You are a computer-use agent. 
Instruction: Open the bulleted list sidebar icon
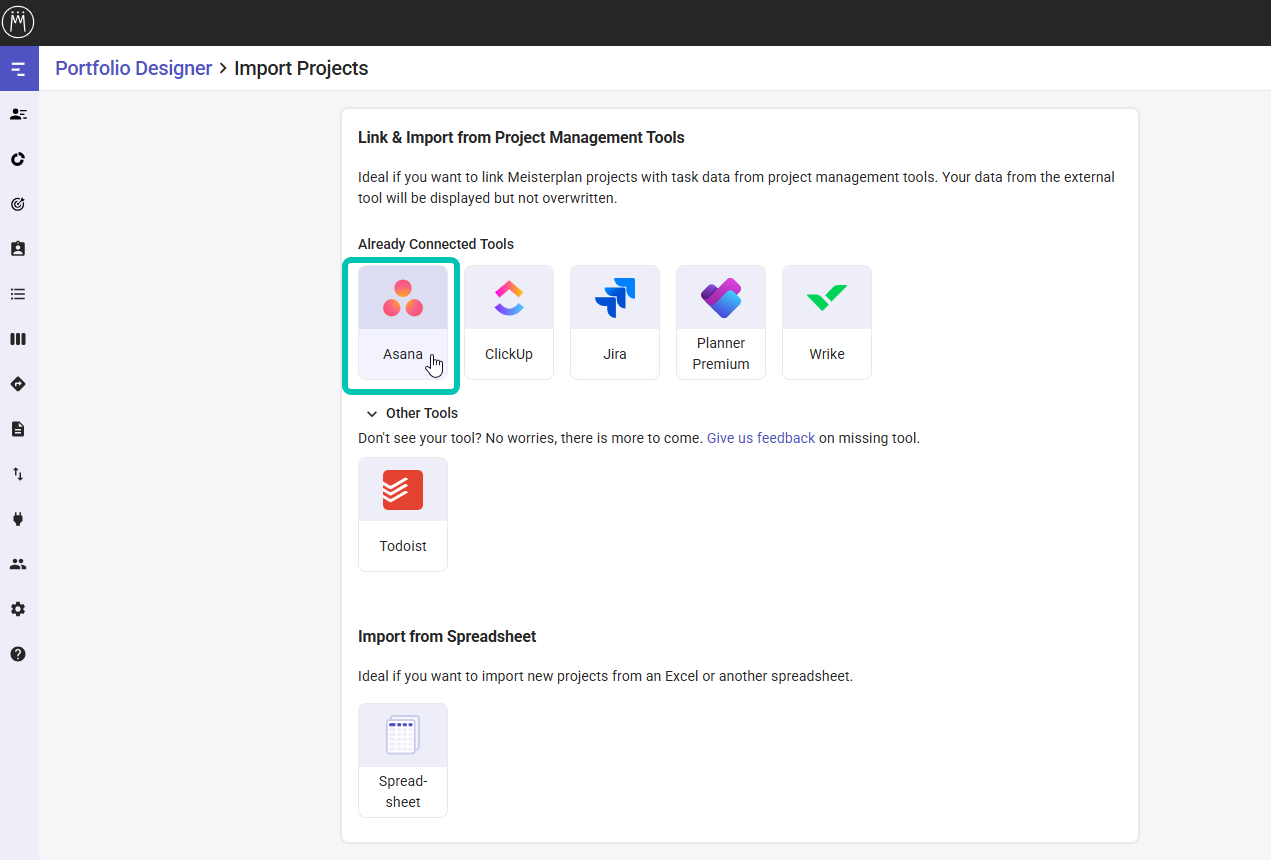pyautogui.click(x=18, y=294)
